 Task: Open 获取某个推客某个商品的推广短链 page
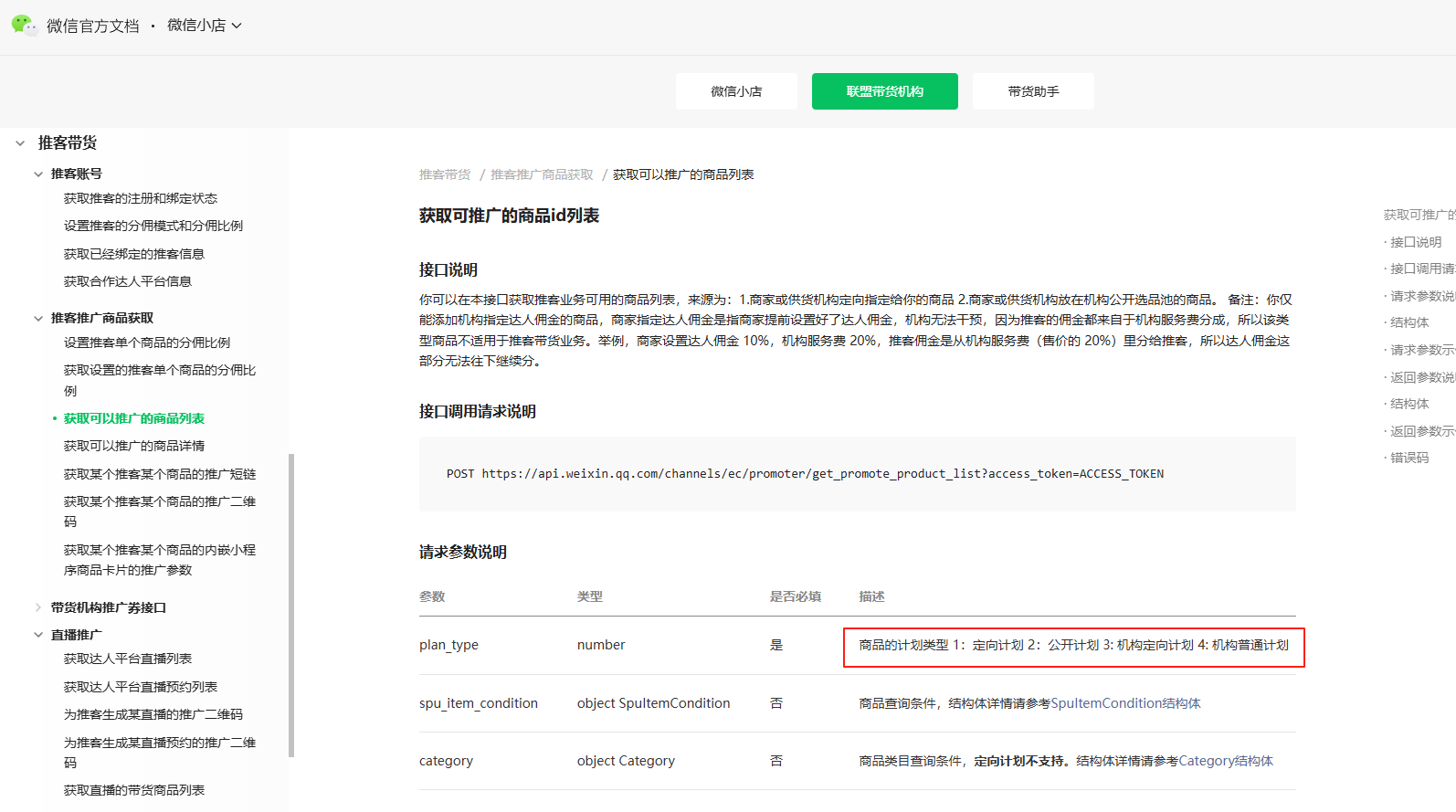(160, 474)
